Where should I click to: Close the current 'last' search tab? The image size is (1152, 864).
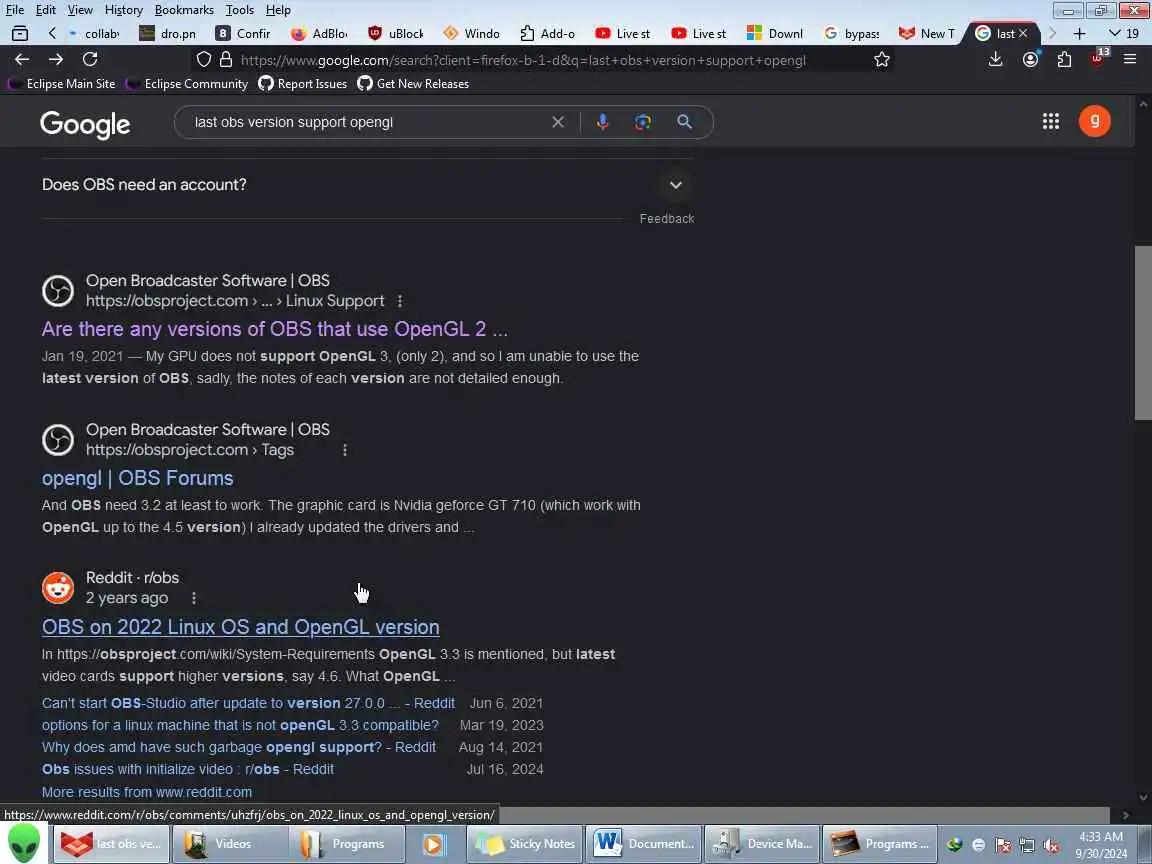coord(1023,33)
